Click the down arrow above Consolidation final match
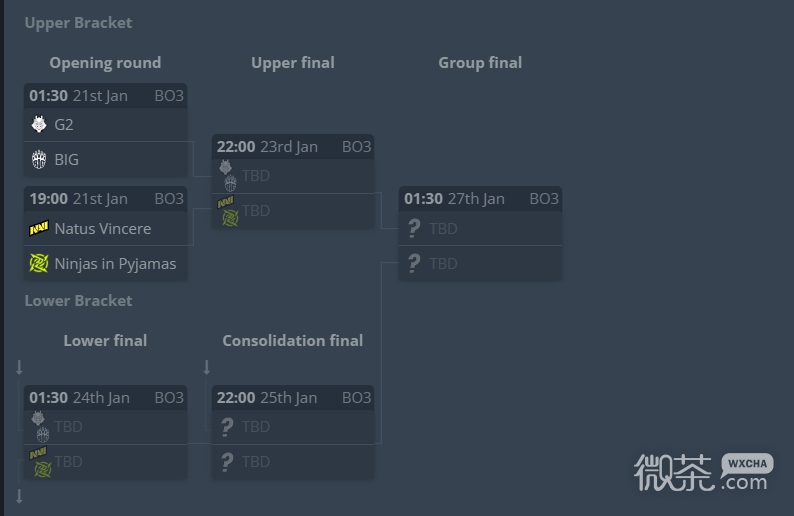 tap(207, 367)
